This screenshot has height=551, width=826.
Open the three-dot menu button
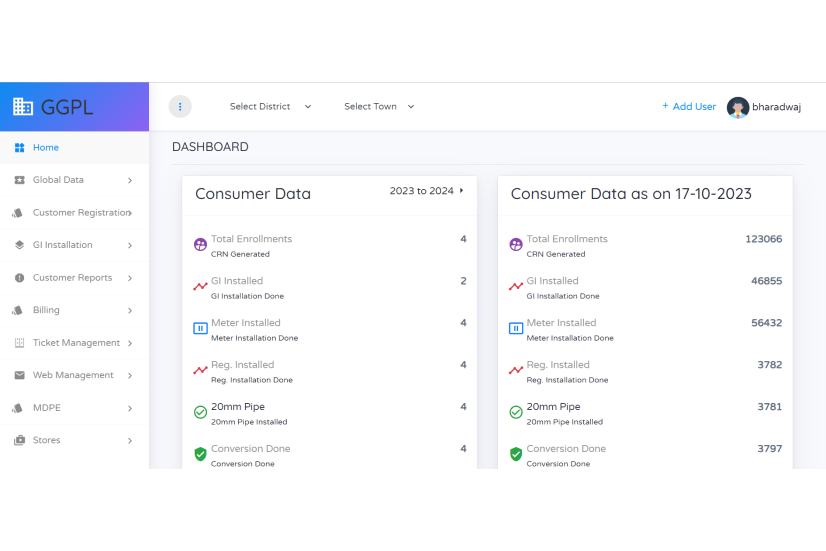coord(180,106)
